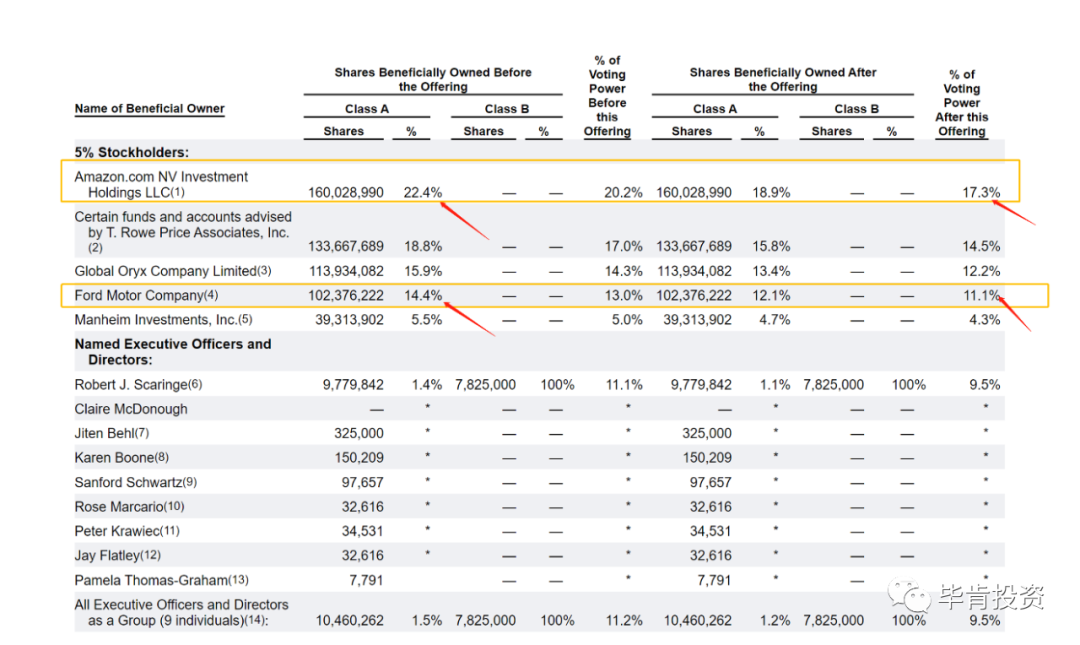Click Amazon's 17.3% voting power after offering
The height and width of the screenshot is (645, 1080).
(x=981, y=192)
